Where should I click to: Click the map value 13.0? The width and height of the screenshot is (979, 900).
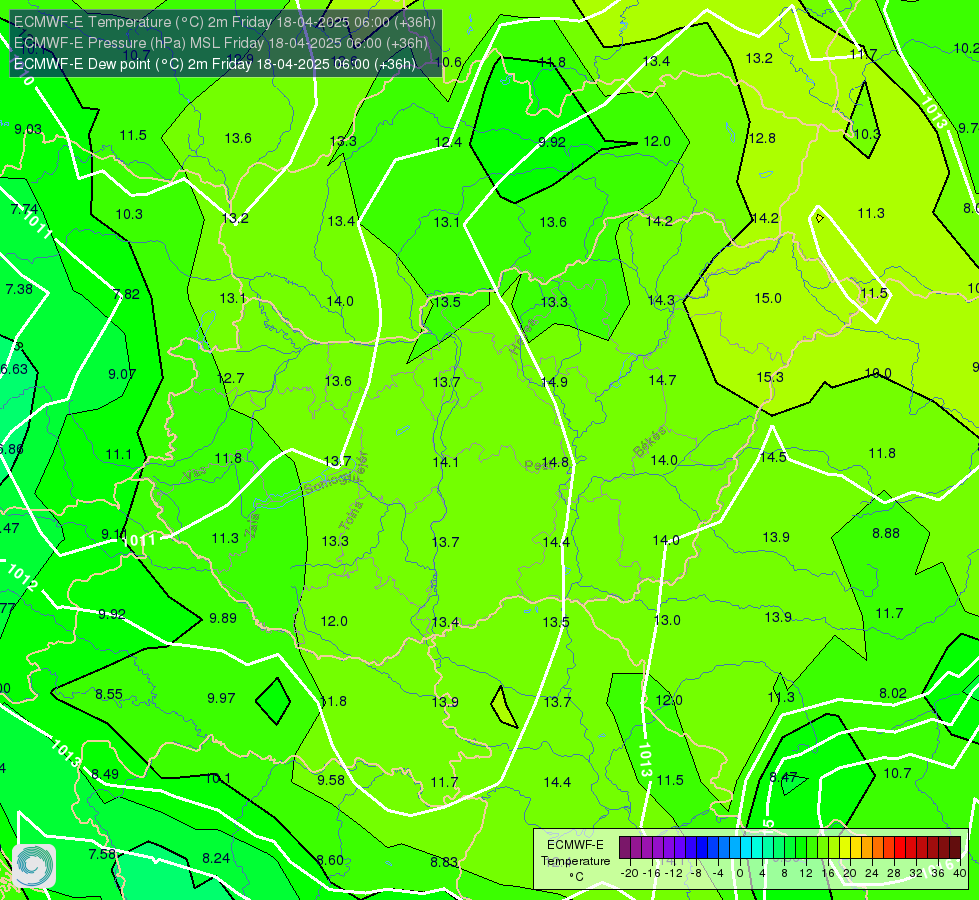coord(667,620)
